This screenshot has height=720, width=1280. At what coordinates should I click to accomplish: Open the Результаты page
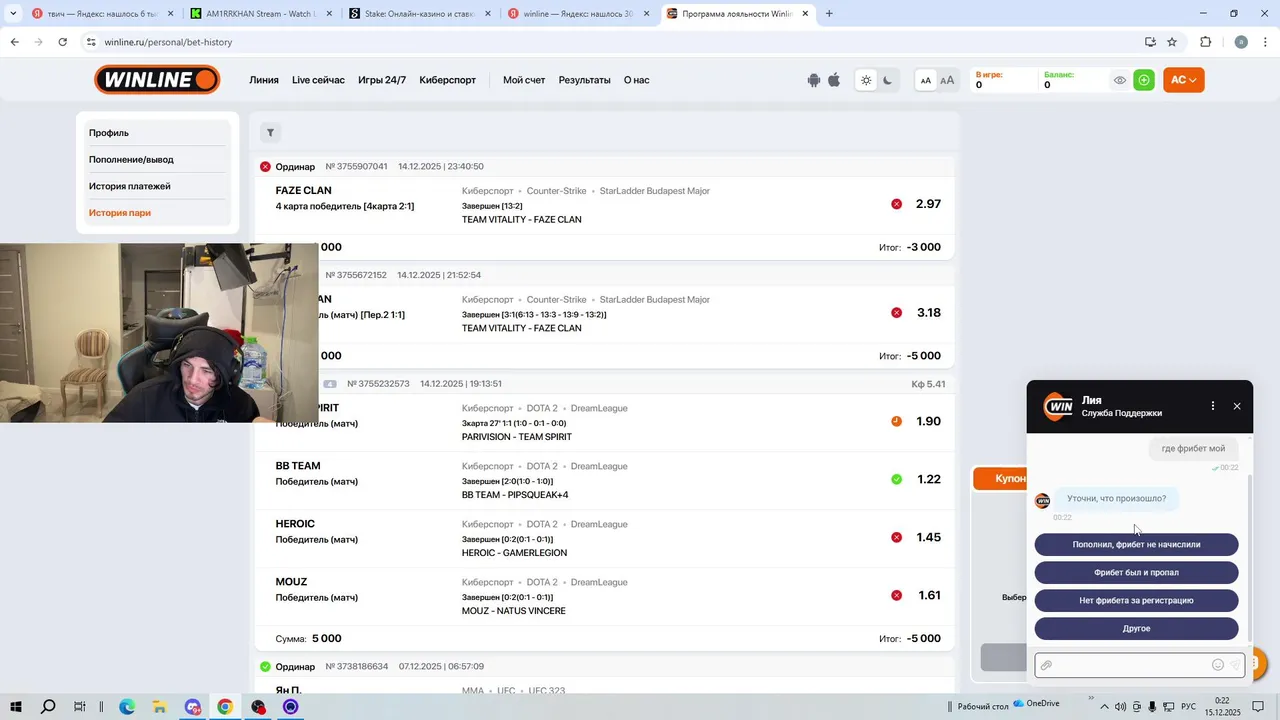coord(585,80)
